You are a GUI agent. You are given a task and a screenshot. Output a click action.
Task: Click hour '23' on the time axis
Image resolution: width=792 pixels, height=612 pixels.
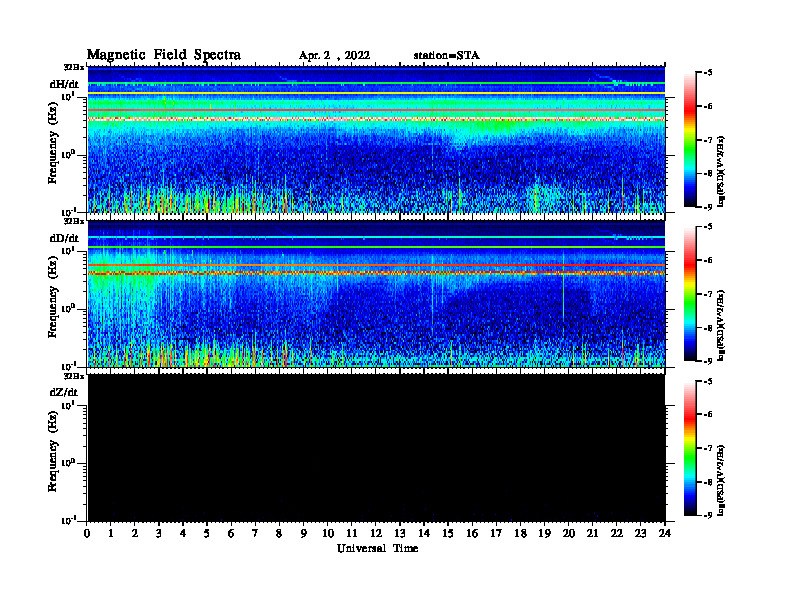click(640, 534)
